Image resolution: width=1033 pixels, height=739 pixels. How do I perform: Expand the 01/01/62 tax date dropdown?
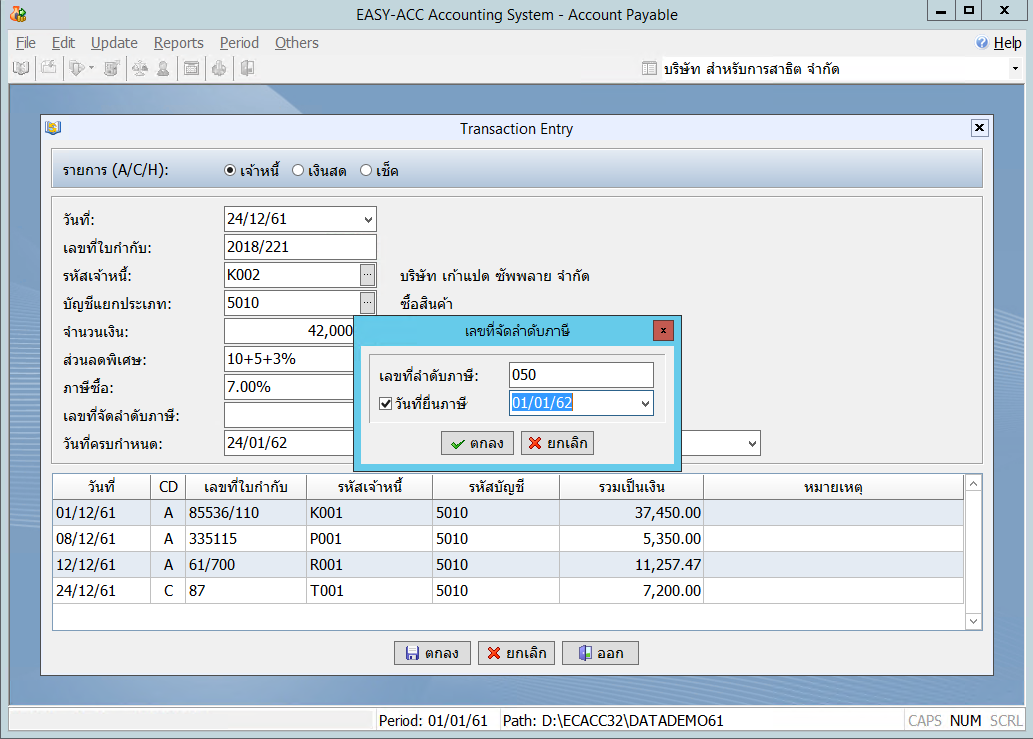645,404
